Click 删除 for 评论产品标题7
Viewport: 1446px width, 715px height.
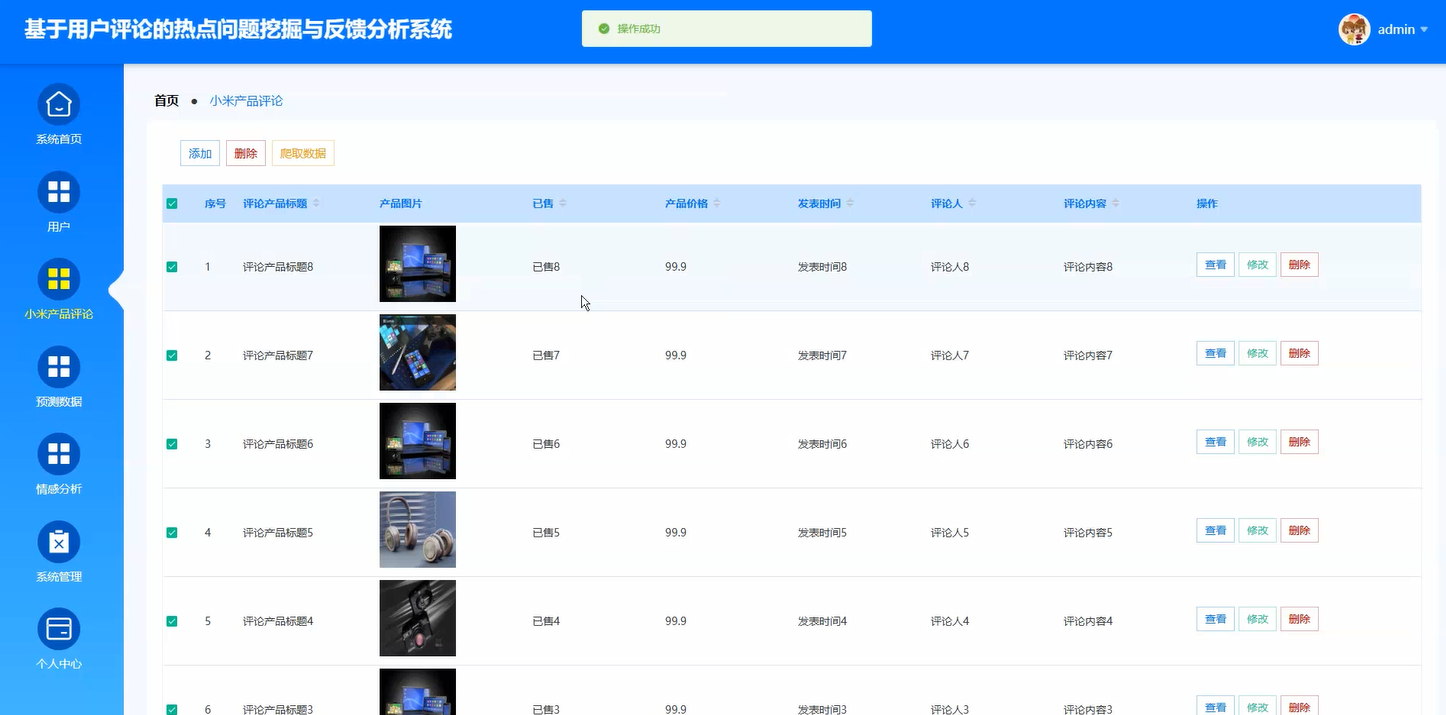pos(1300,353)
